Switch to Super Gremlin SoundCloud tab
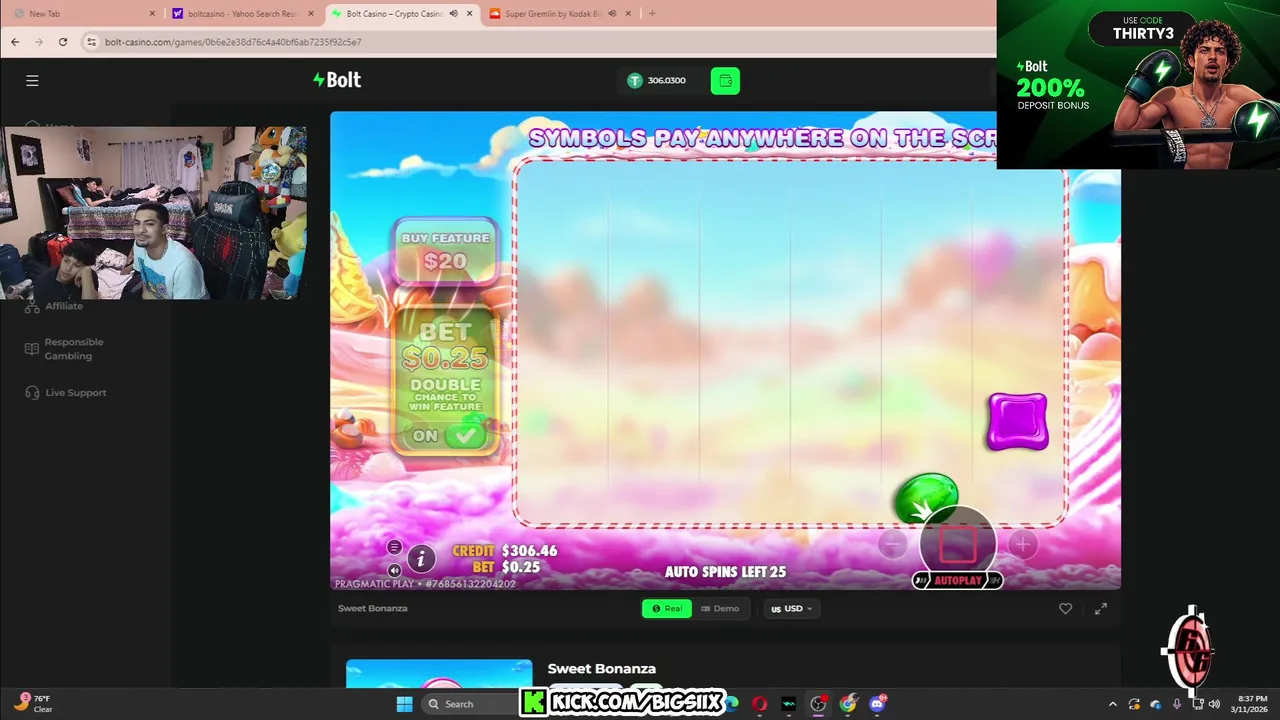This screenshot has width=1280, height=720. (560, 14)
